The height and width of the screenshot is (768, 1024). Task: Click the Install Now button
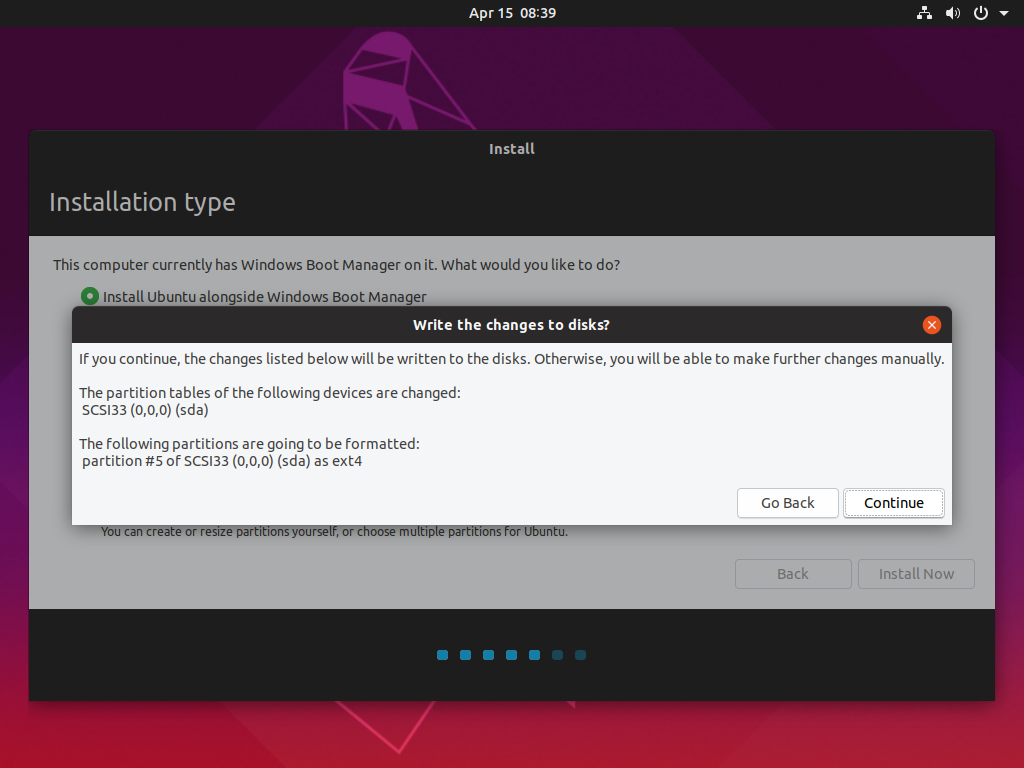pyautogui.click(x=916, y=573)
